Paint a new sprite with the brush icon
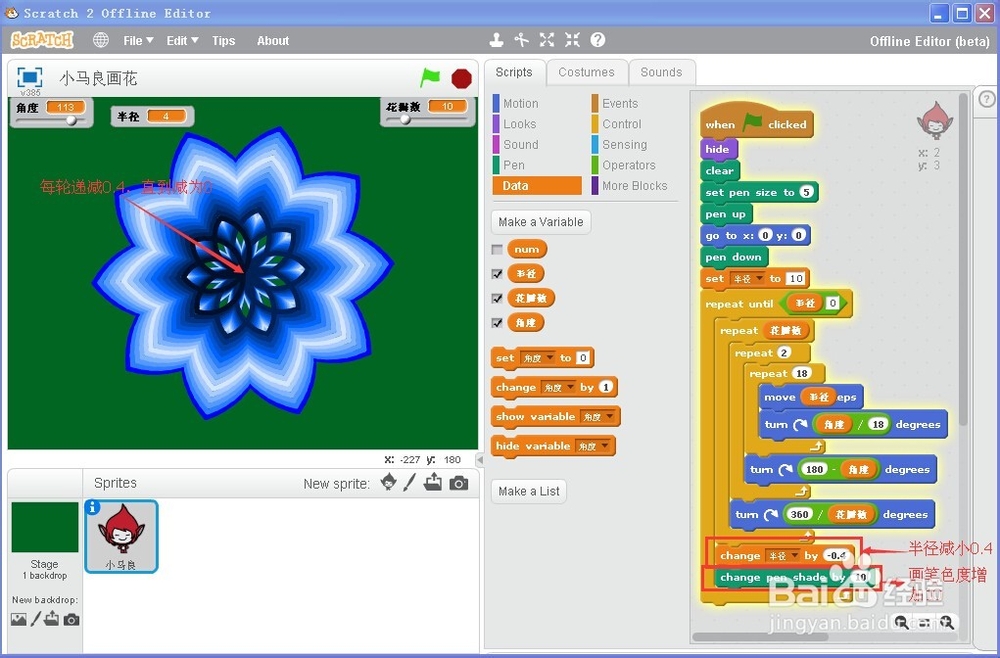 [x=410, y=482]
